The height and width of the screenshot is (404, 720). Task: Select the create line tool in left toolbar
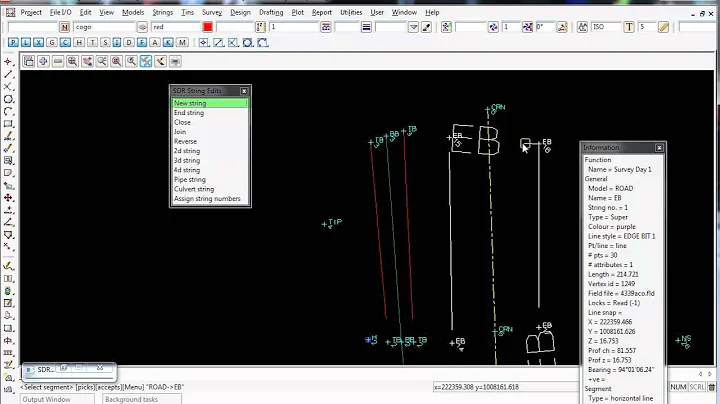coord(8,74)
